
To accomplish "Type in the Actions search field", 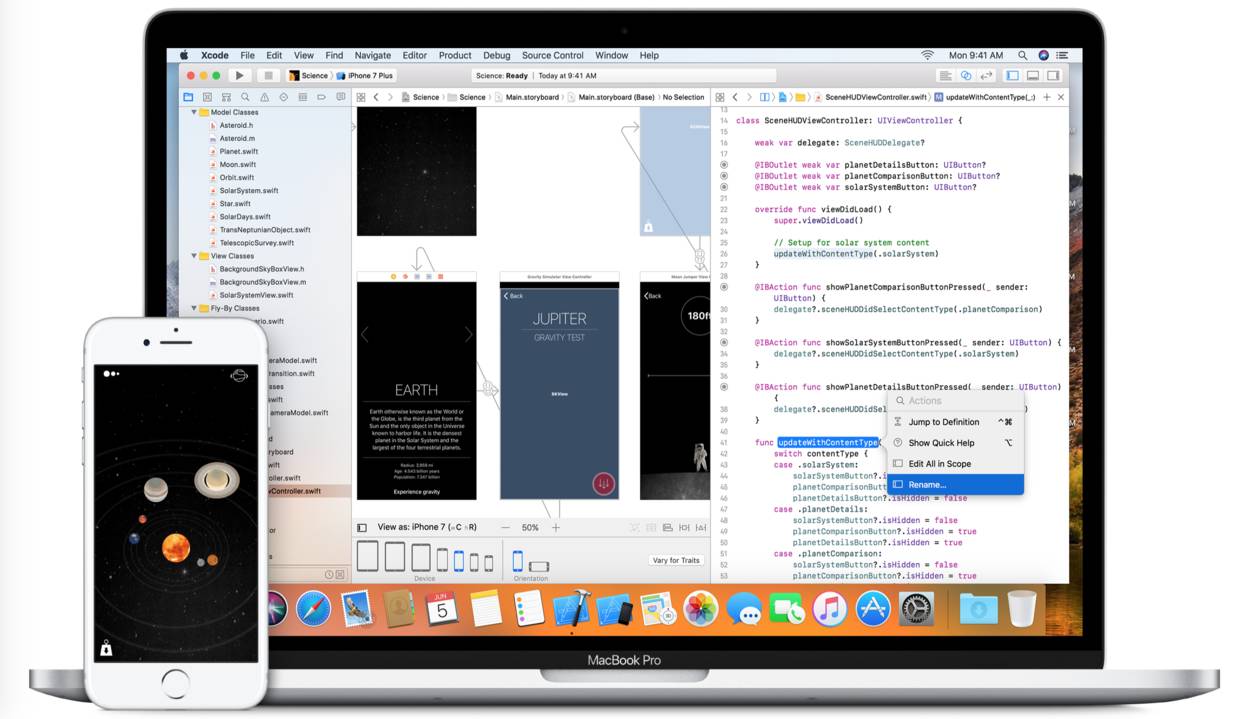I will coord(955,401).
